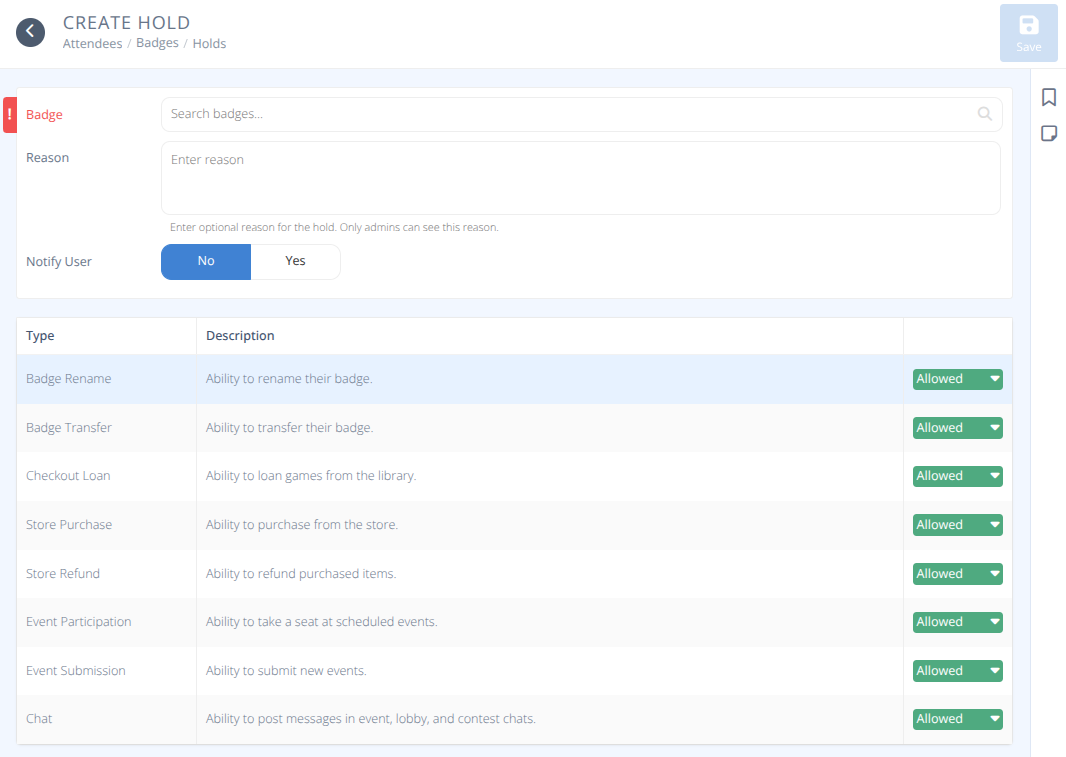Open the bookmark icon in sidebar

(x=1049, y=97)
